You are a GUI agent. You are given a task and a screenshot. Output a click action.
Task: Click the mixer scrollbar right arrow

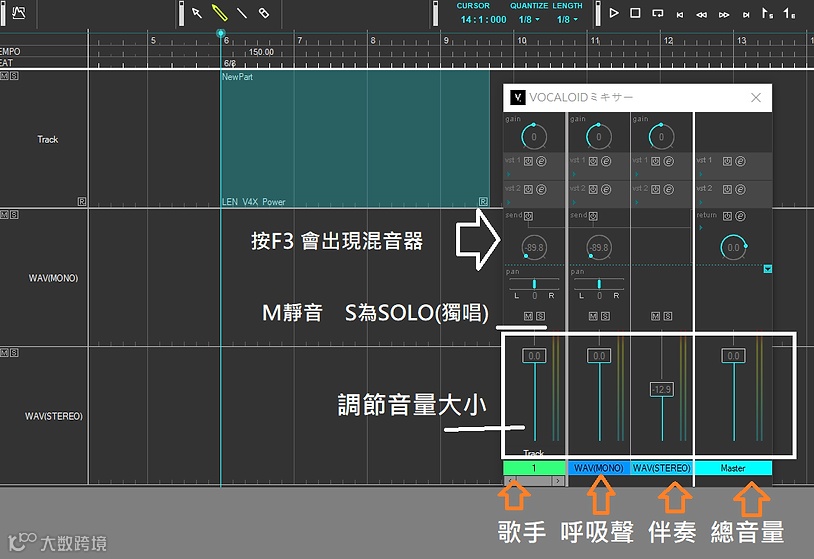(x=558, y=481)
